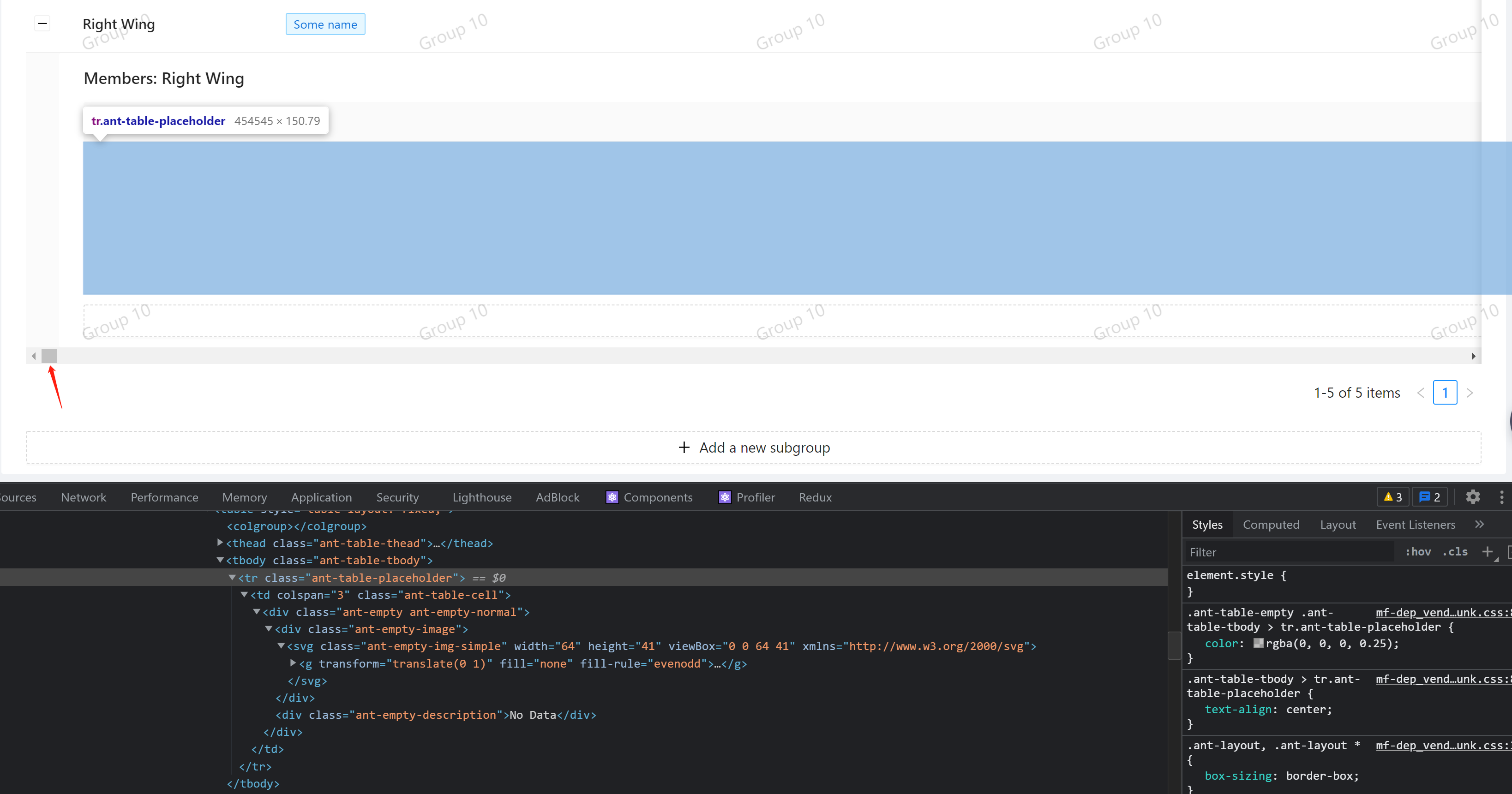Collapse the tbody ant-table-tbody node

pos(220,560)
